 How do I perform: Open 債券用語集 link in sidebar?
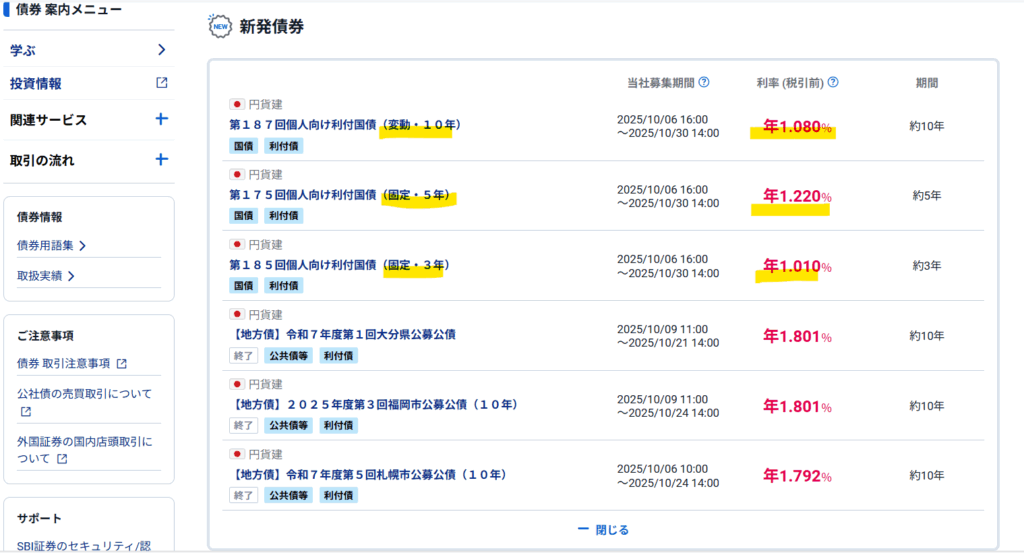[x=51, y=245]
